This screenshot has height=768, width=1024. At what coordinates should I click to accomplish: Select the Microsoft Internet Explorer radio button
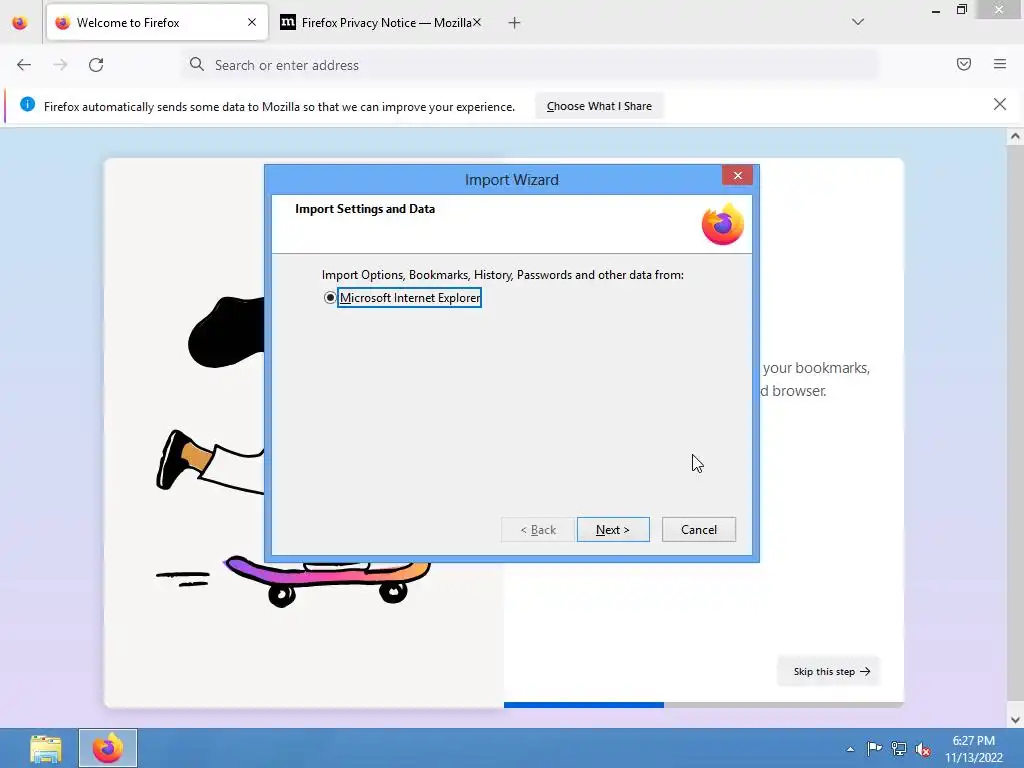tap(330, 298)
